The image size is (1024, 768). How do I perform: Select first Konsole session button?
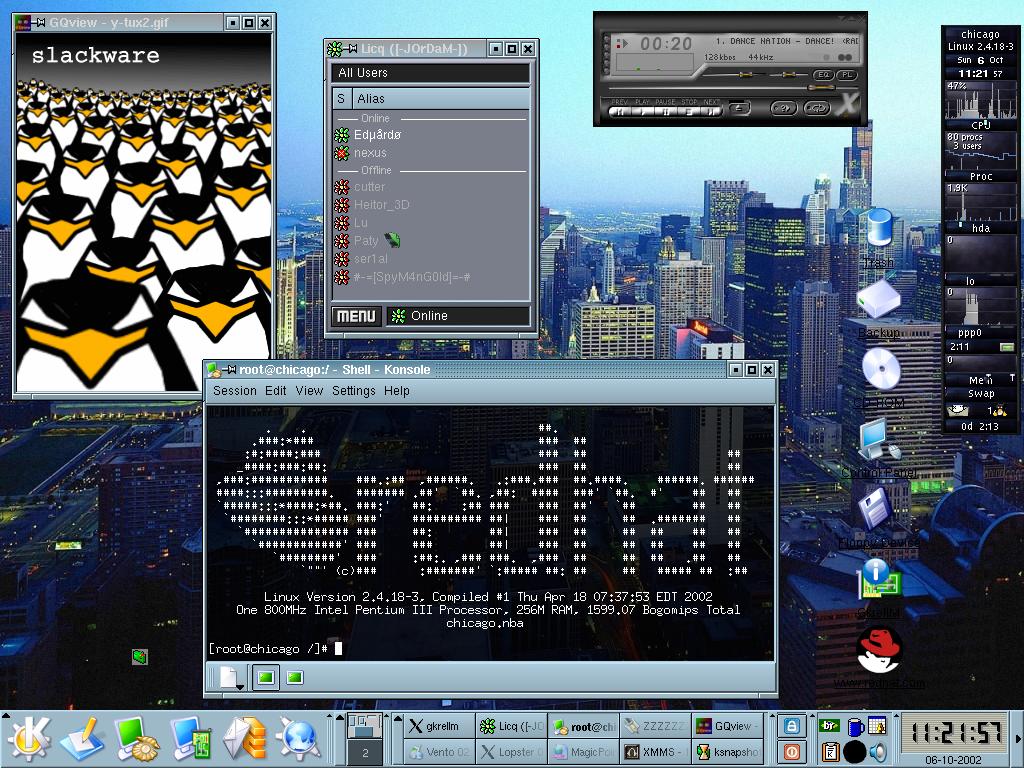coord(266,677)
